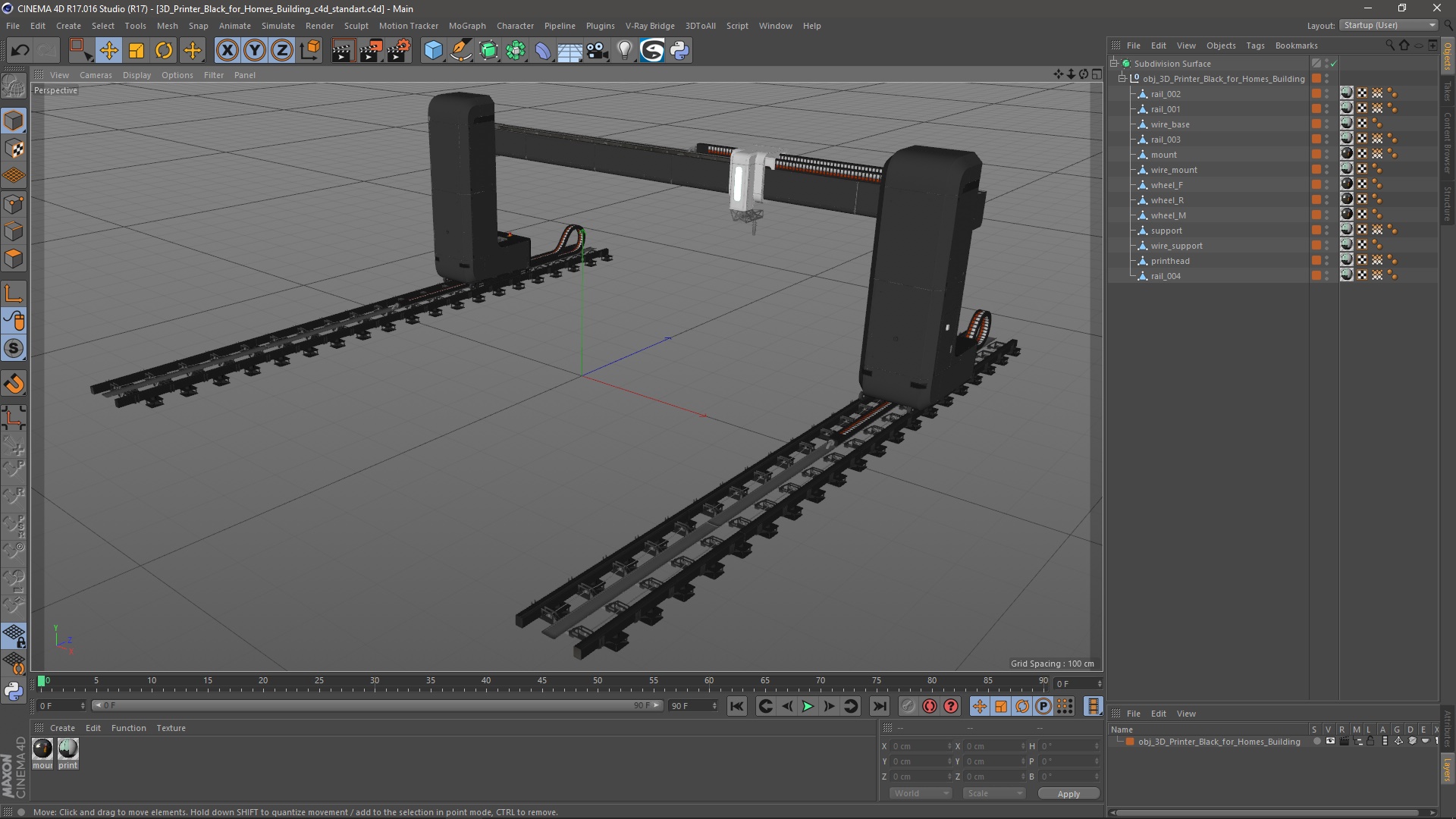This screenshot has height=819, width=1456.
Task: Toggle X-axis lock button
Action: pos(227,51)
